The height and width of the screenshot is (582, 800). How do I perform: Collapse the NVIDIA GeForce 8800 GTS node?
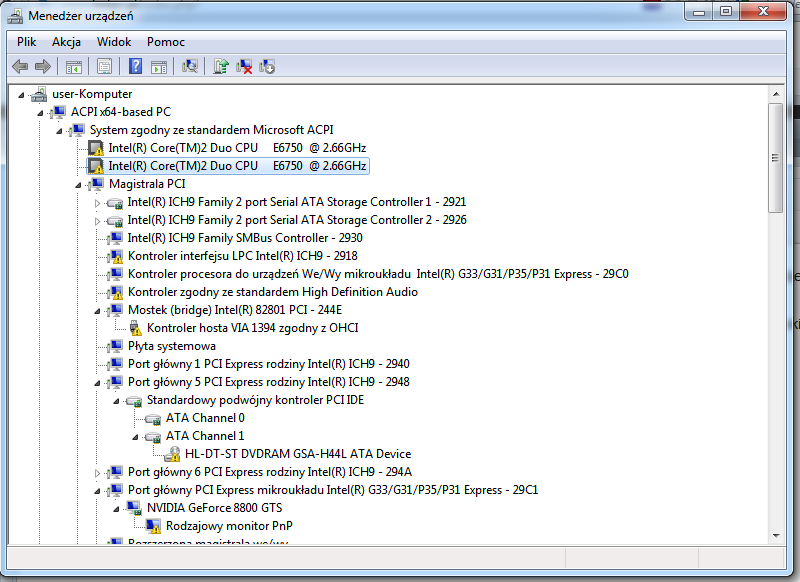coord(116,509)
